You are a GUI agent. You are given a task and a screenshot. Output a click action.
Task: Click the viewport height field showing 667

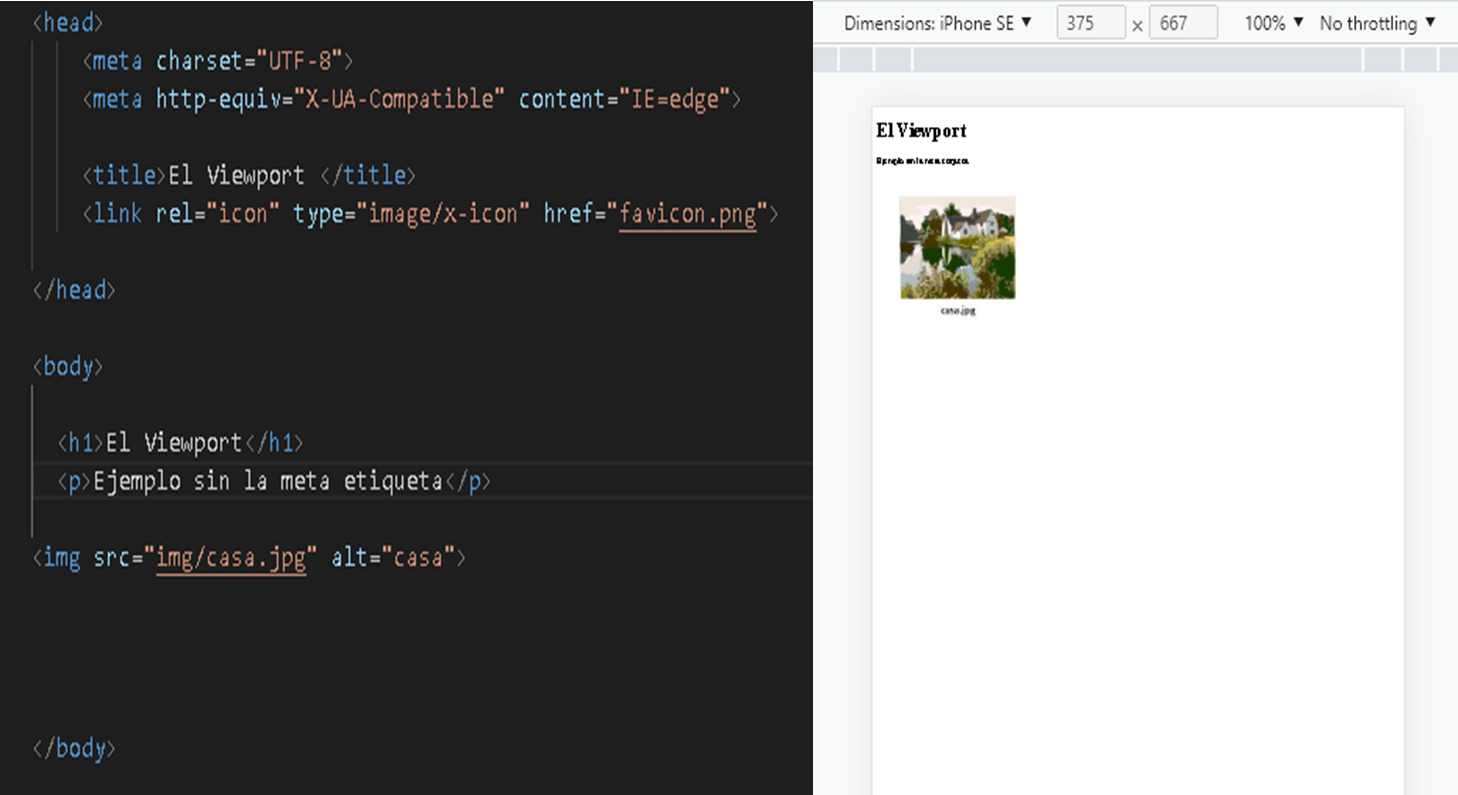(1183, 23)
